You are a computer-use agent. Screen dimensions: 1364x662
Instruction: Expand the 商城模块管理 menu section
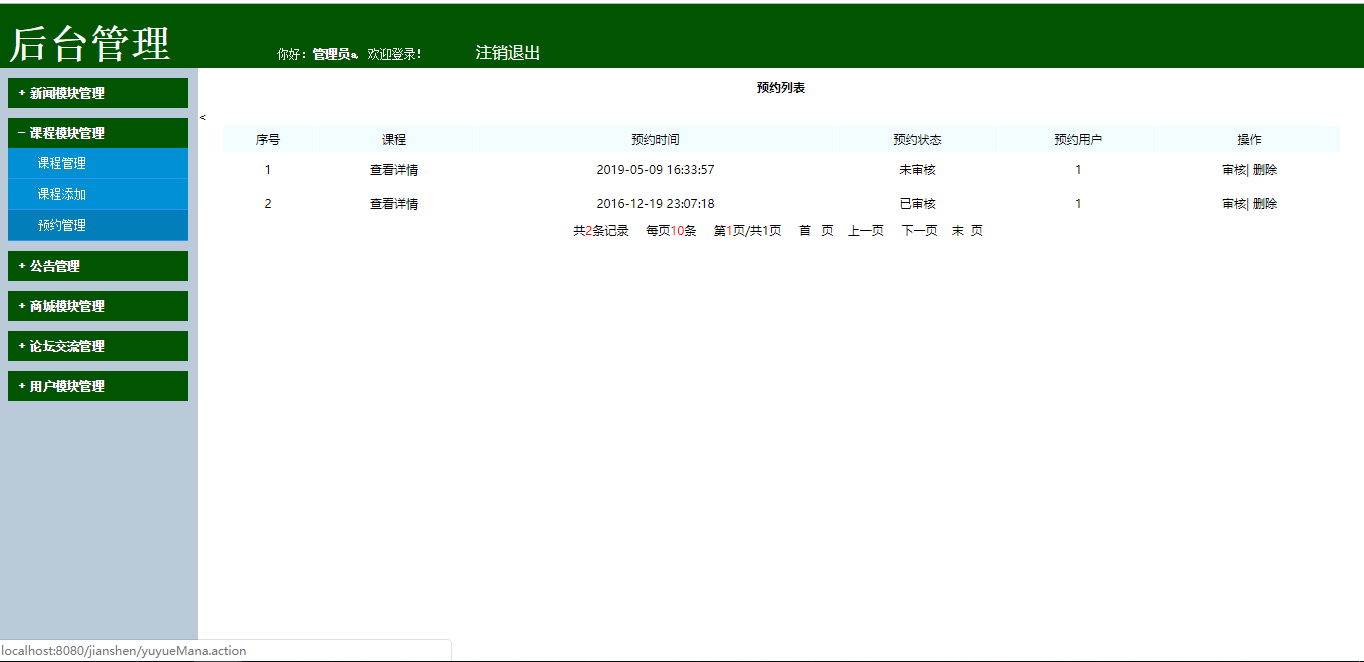[x=98, y=306]
